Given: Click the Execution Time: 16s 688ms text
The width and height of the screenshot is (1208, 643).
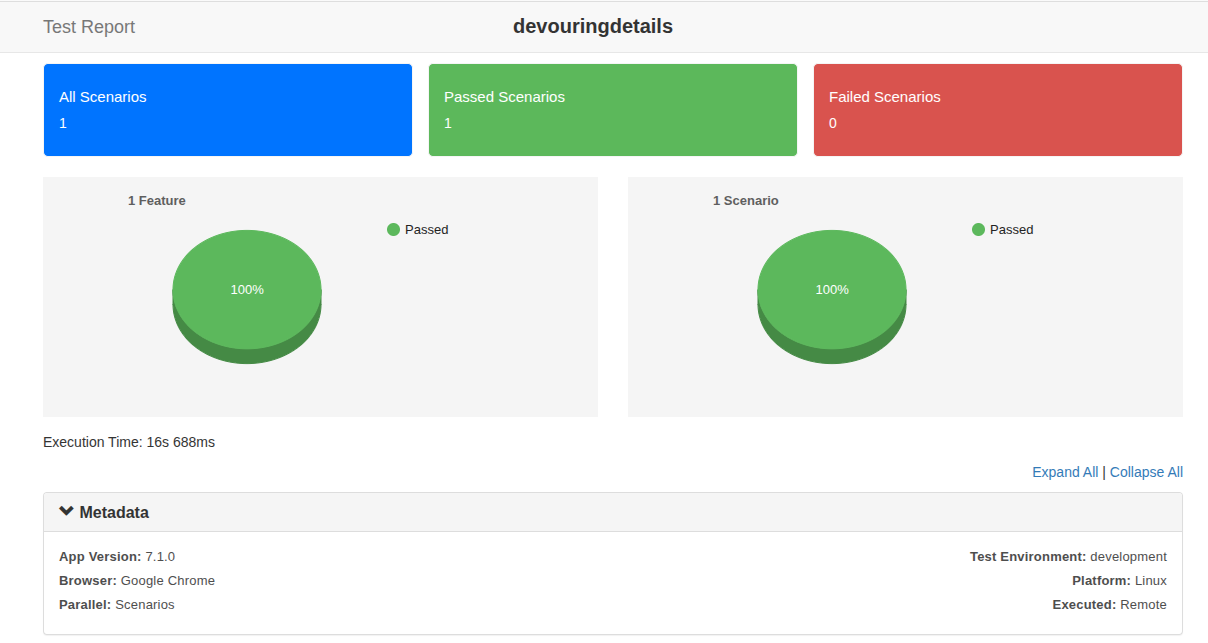Looking at the screenshot, I should [x=129, y=442].
